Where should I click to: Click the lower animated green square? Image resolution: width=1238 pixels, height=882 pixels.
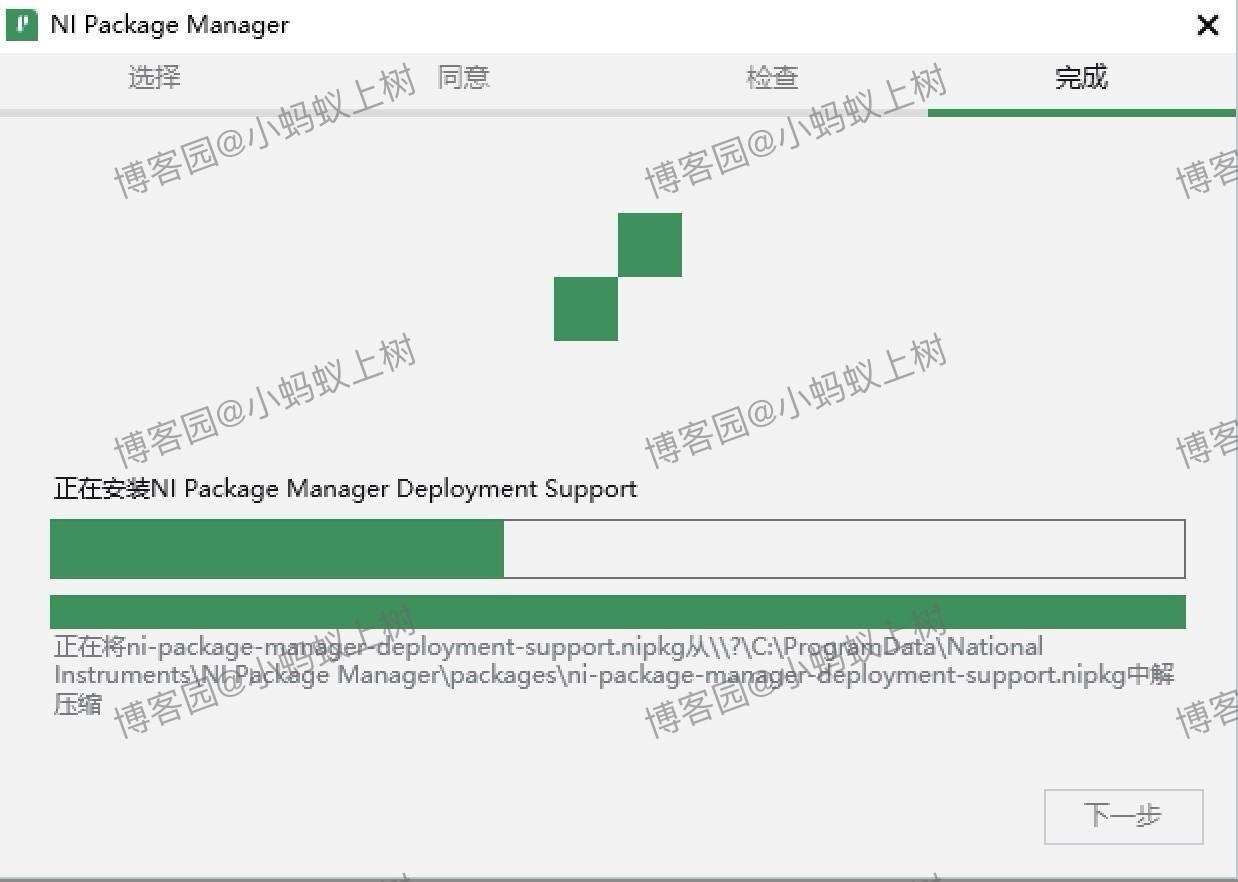click(x=585, y=310)
